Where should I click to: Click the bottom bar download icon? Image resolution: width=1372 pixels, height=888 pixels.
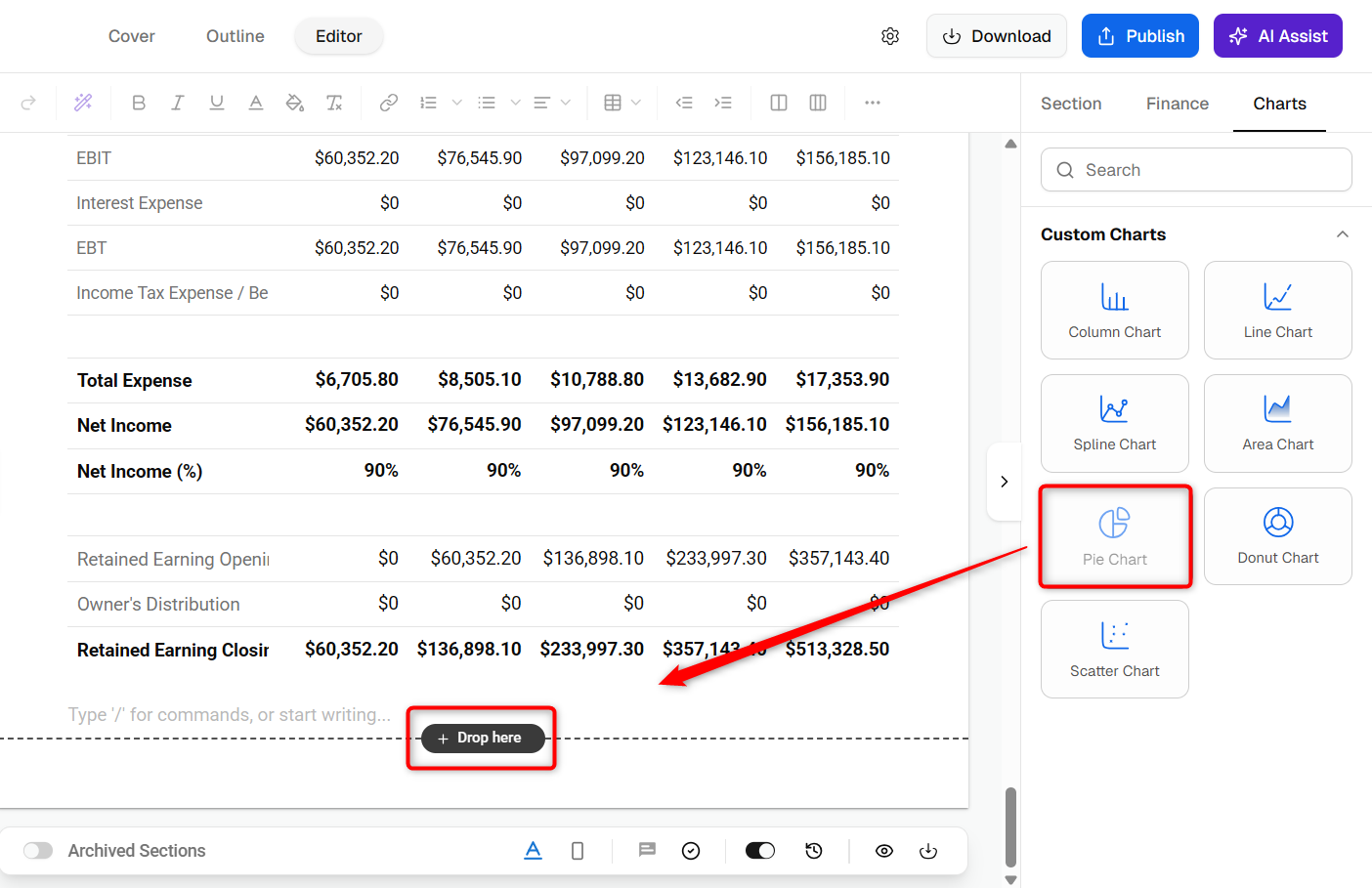[x=928, y=851]
